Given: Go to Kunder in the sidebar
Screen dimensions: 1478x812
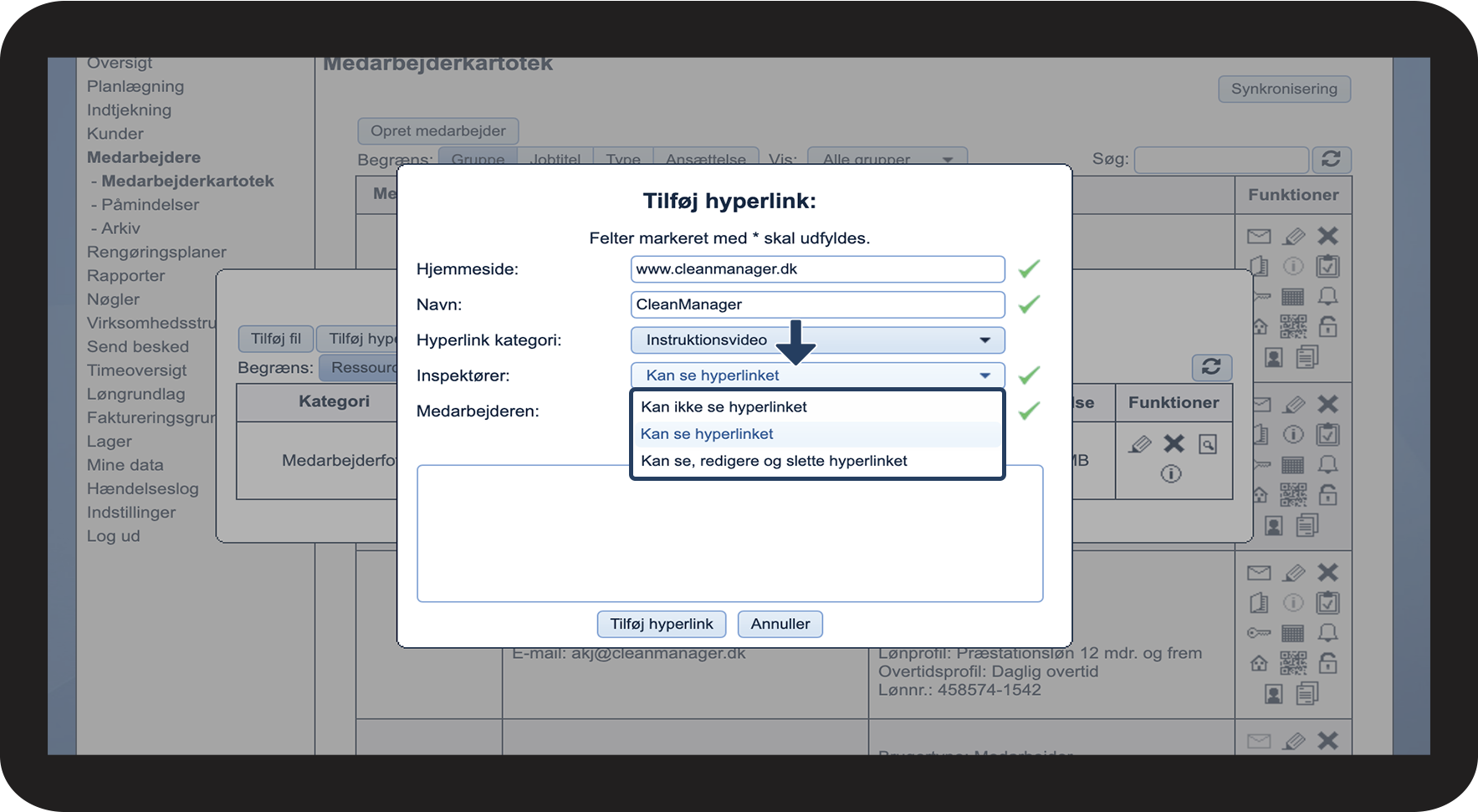Looking at the screenshot, I should click(x=115, y=134).
